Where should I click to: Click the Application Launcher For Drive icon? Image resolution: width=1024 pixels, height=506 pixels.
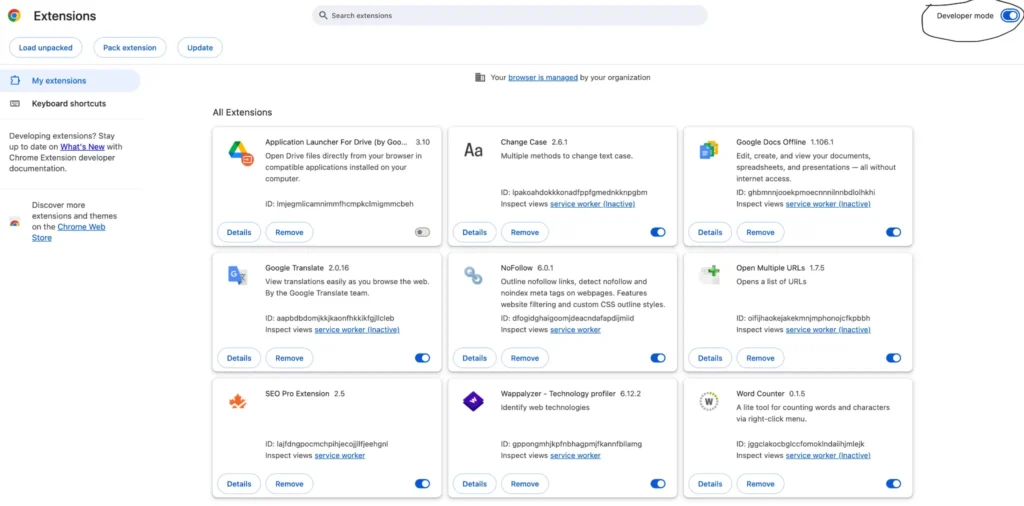[240, 153]
